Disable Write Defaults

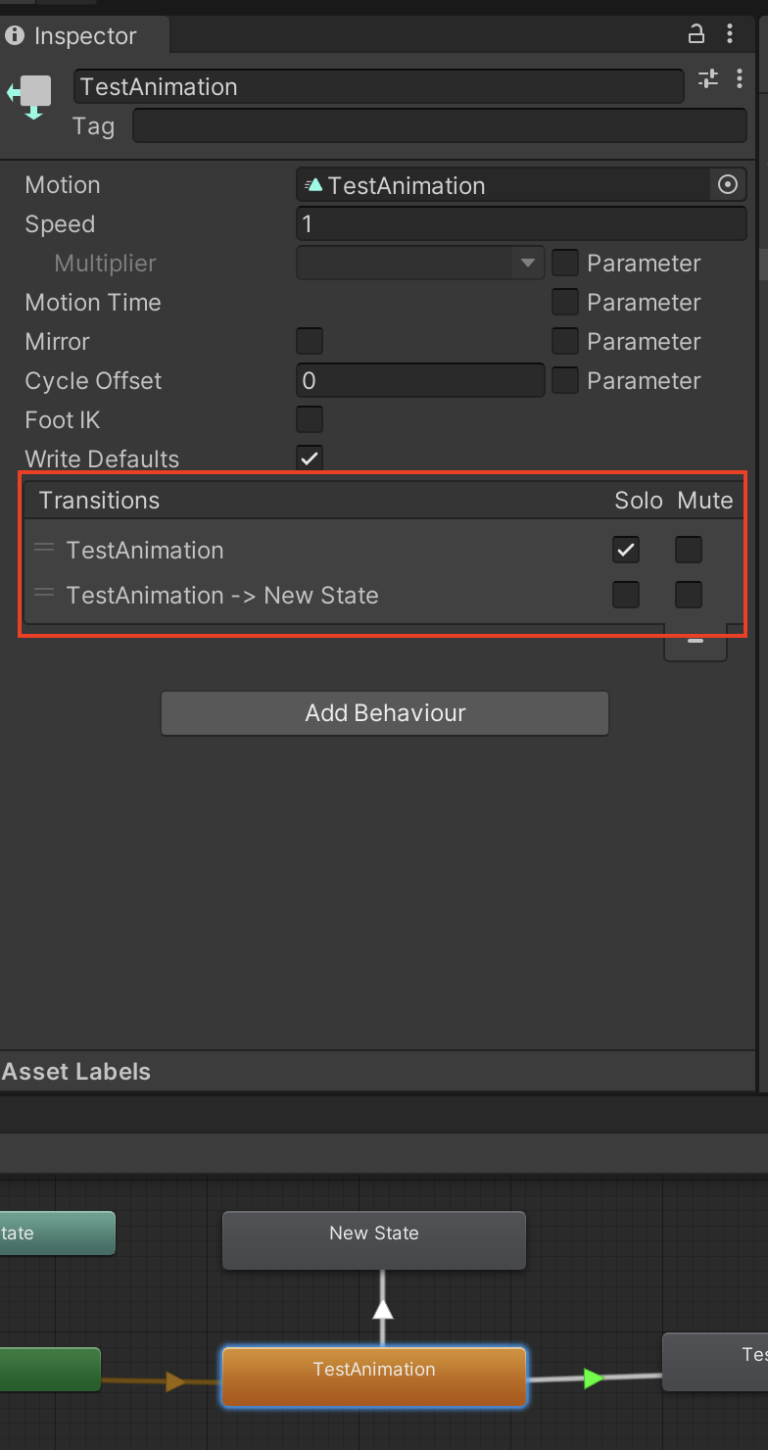pyautogui.click(x=309, y=457)
